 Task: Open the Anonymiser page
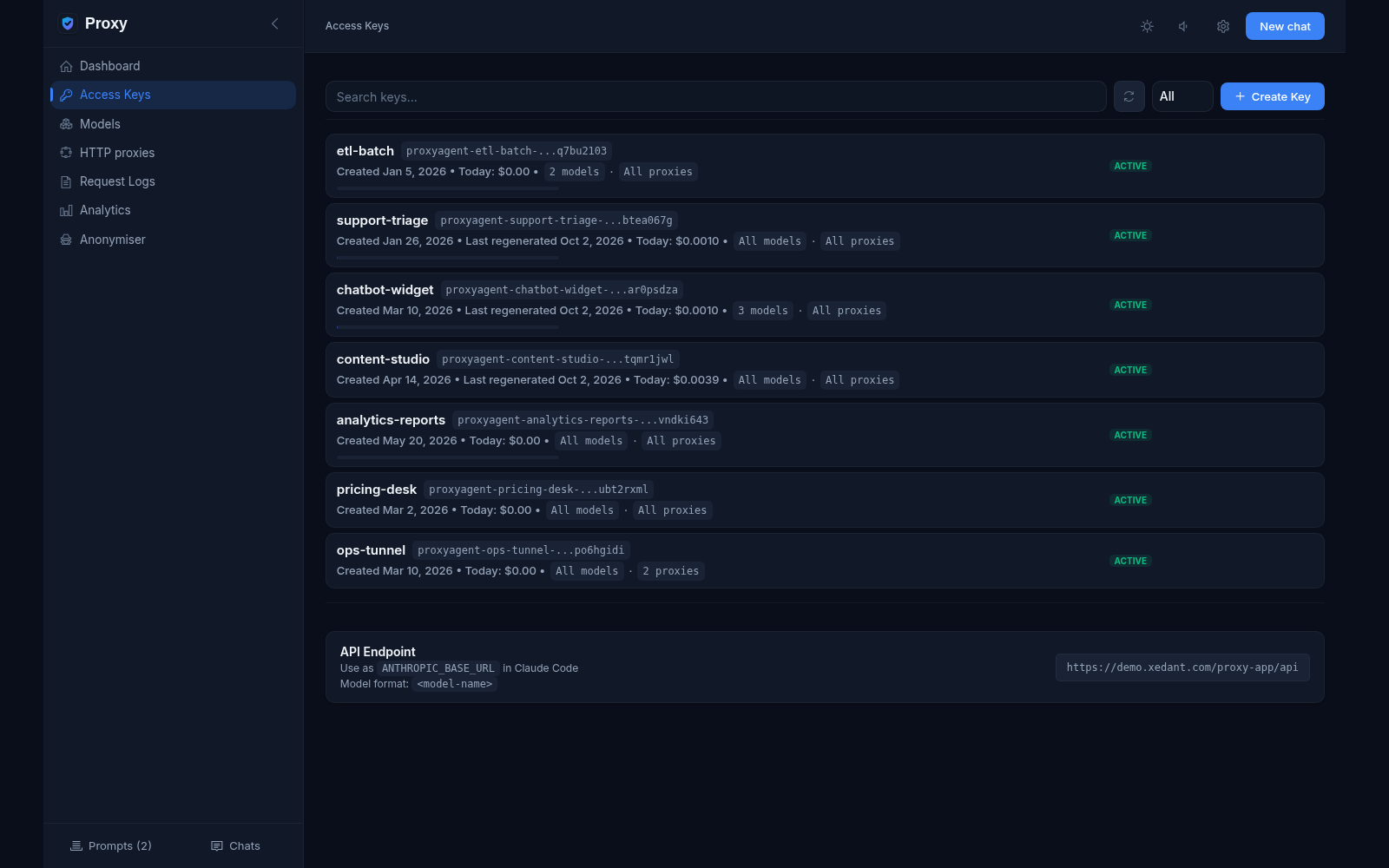pyautogui.click(x=173, y=240)
